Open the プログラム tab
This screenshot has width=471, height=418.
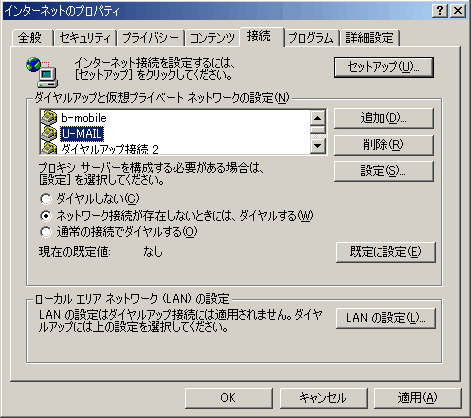coord(311,37)
